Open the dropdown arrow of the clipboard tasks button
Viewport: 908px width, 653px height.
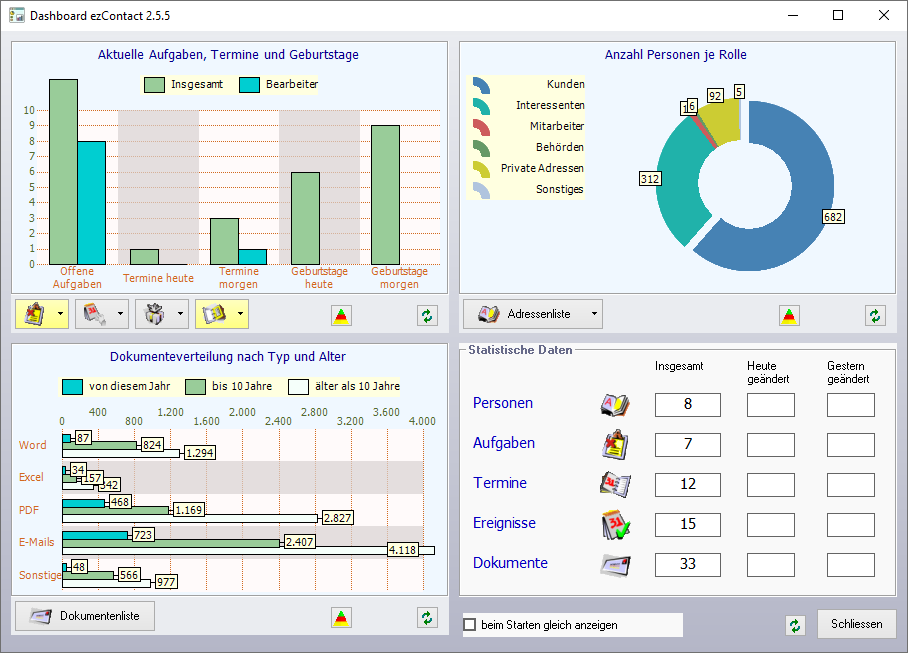61,314
